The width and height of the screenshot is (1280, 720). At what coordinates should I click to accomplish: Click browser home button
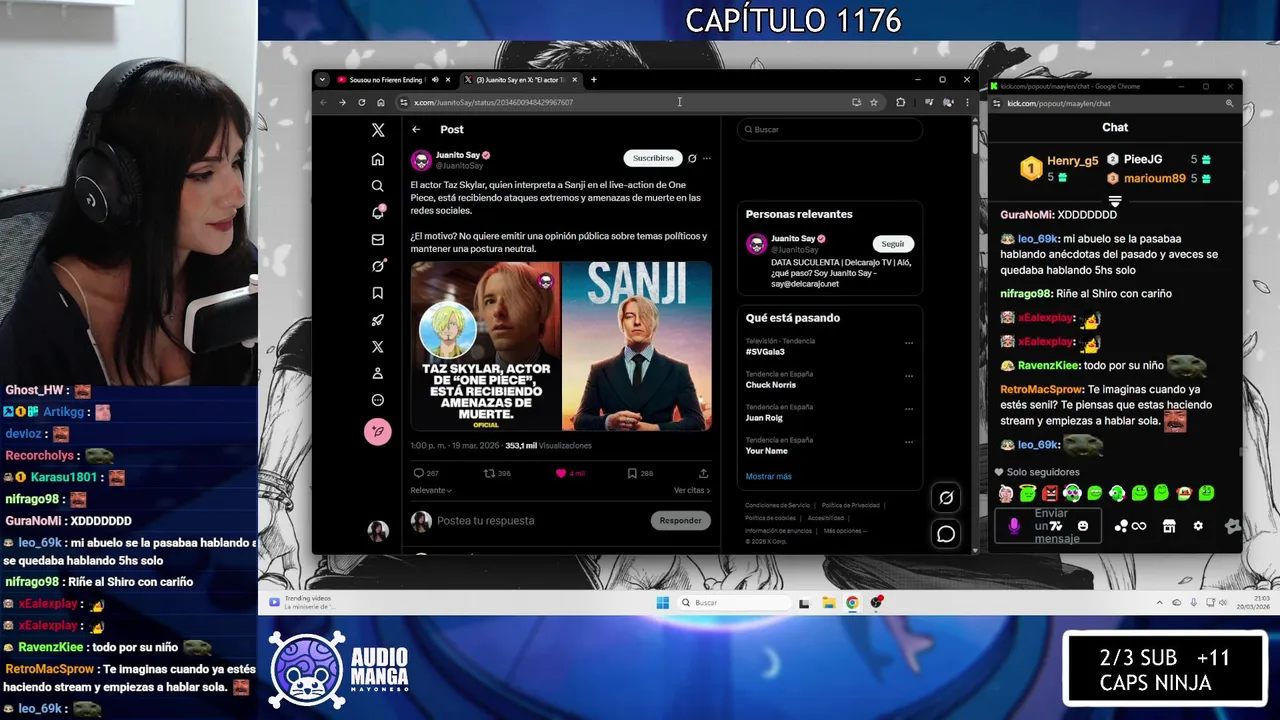(380, 102)
